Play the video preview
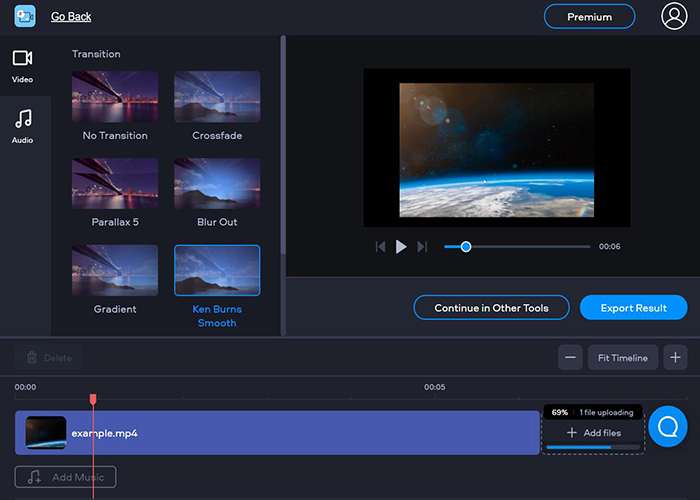 click(x=401, y=246)
